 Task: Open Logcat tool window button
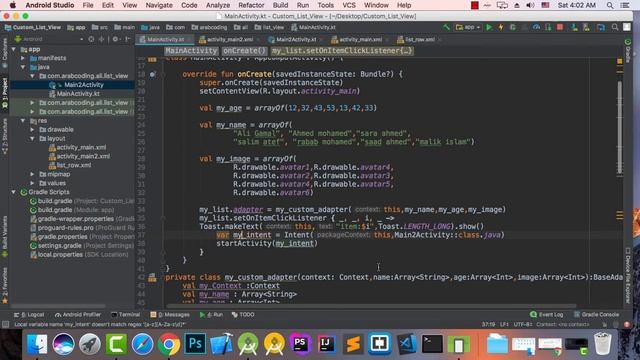[x=29, y=315]
